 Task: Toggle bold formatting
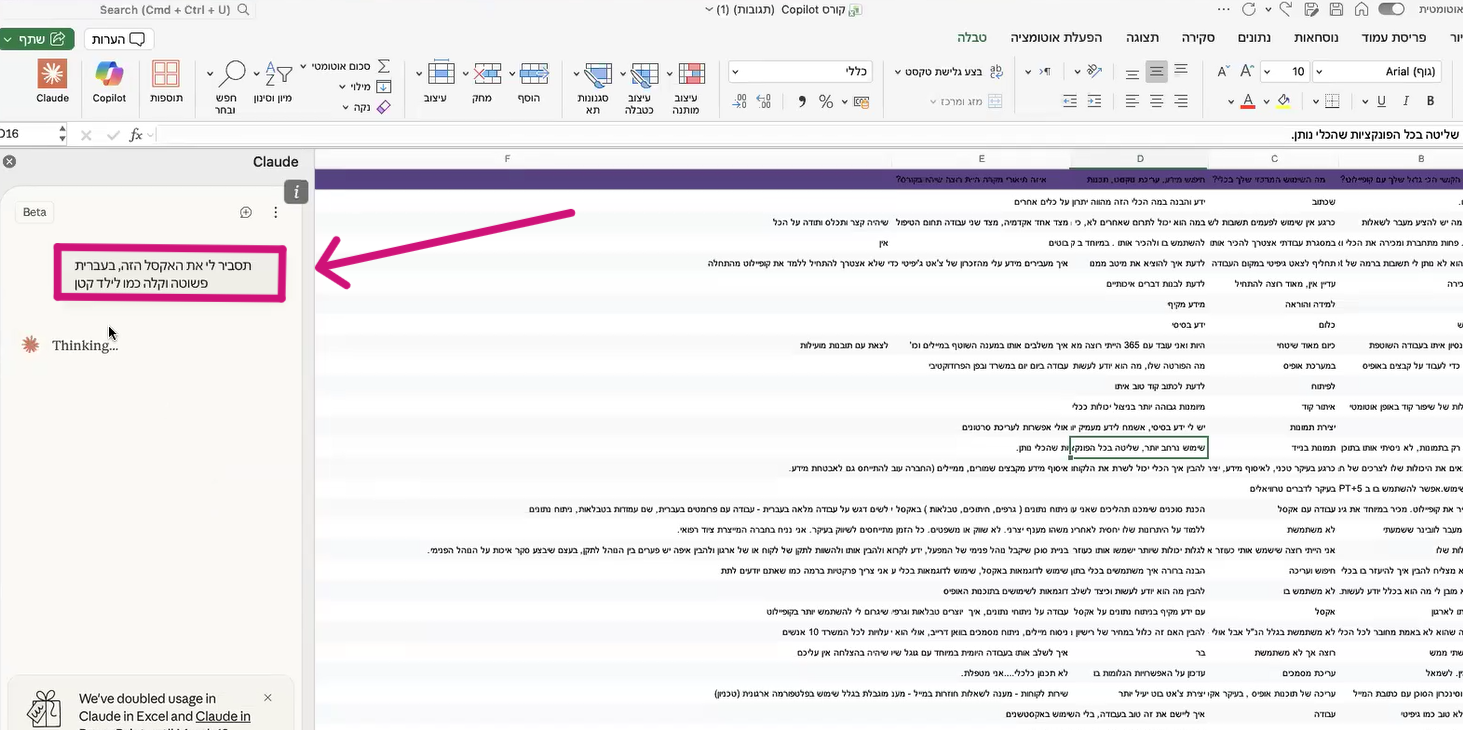pyautogui.click(x=1430, y=101)
